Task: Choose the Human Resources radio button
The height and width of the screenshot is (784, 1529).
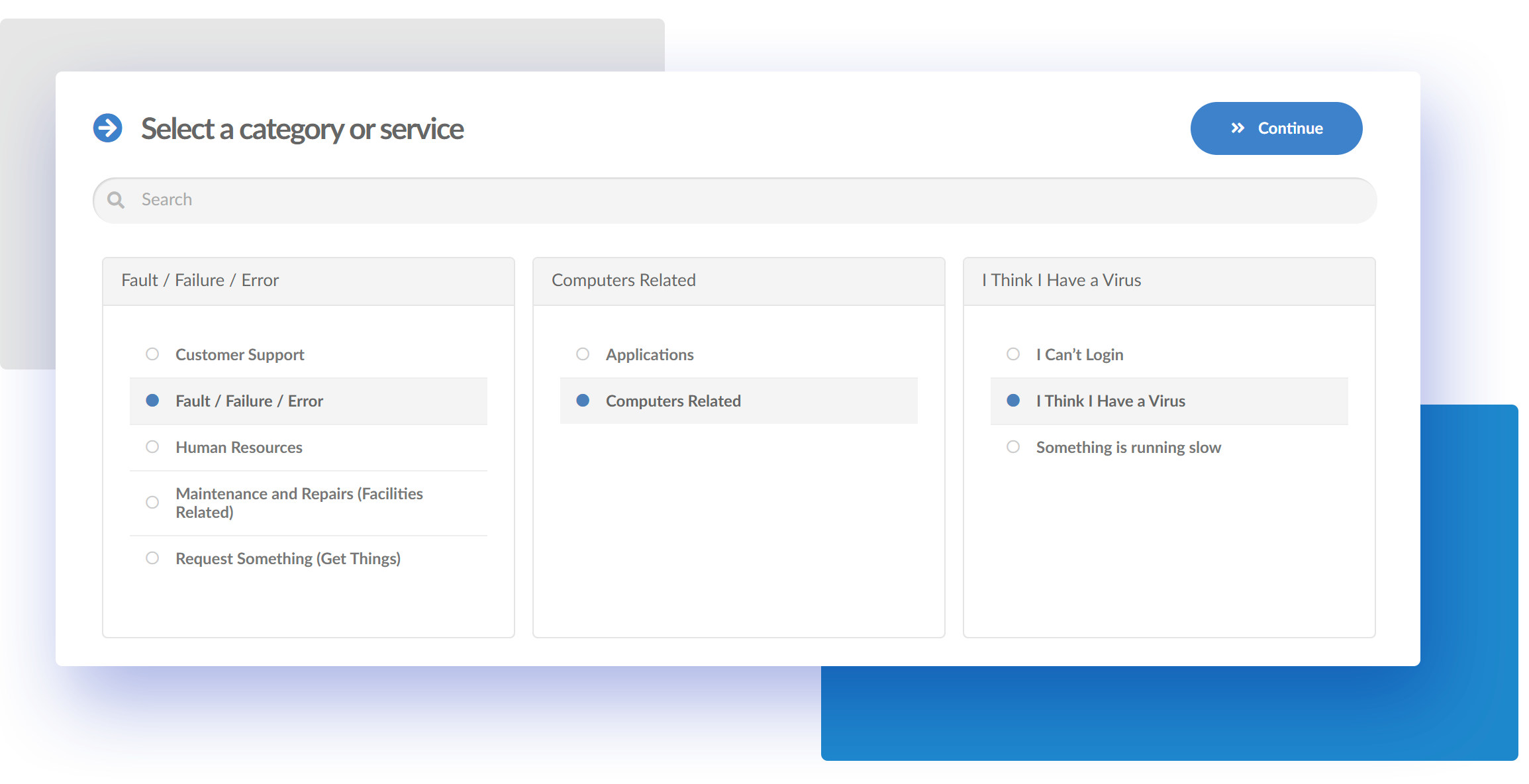Action: [152, 447]
